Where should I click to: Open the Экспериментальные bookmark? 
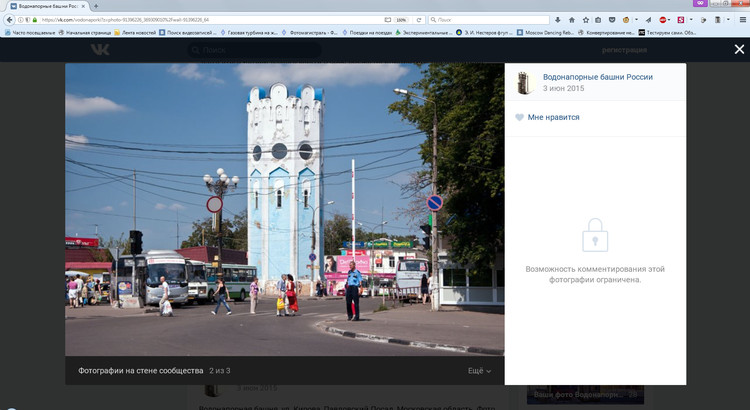click(423, 33)
